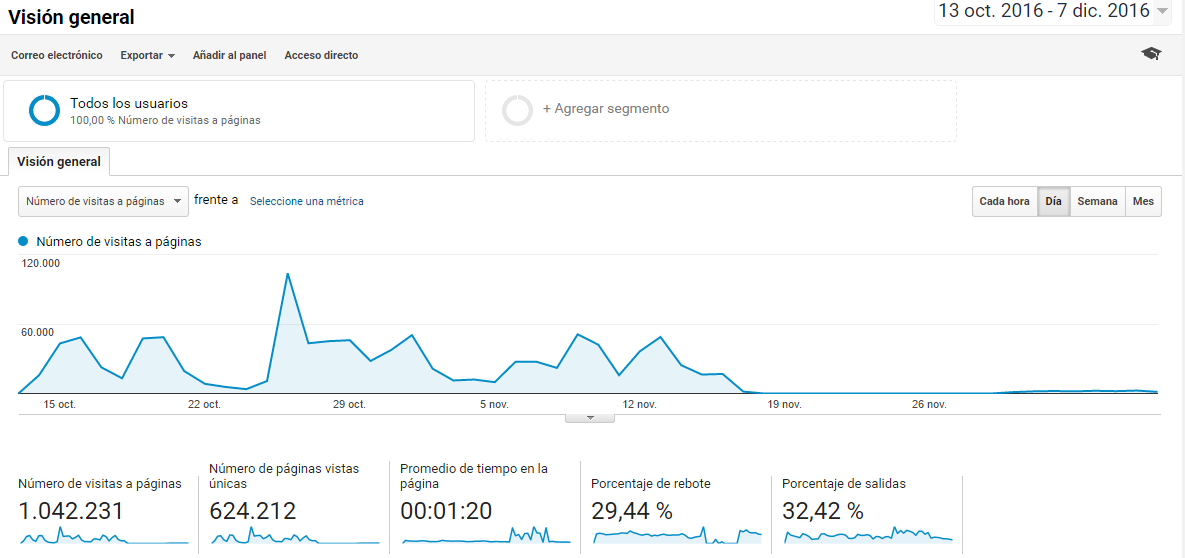The image size is (1185, 558).
Task: Click the 32,42 % exit rate value
Action: tap(823, 511)
